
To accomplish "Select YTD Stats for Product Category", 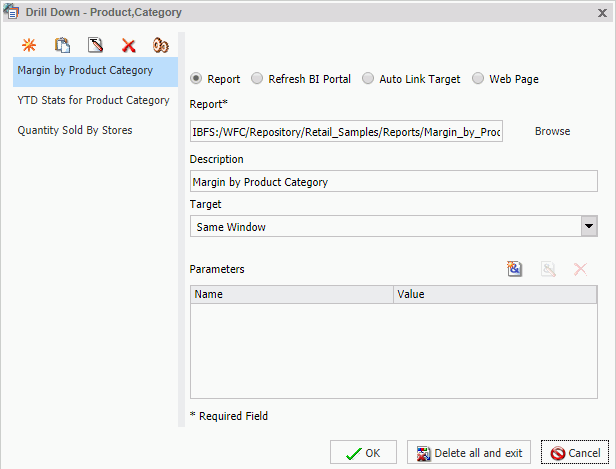I will 93,100.
